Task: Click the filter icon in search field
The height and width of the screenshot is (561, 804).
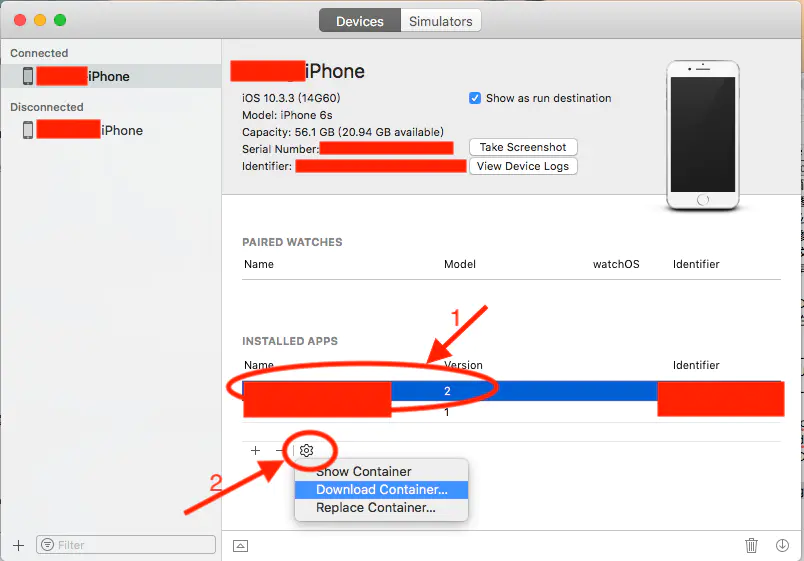Action: click(47, 545)
